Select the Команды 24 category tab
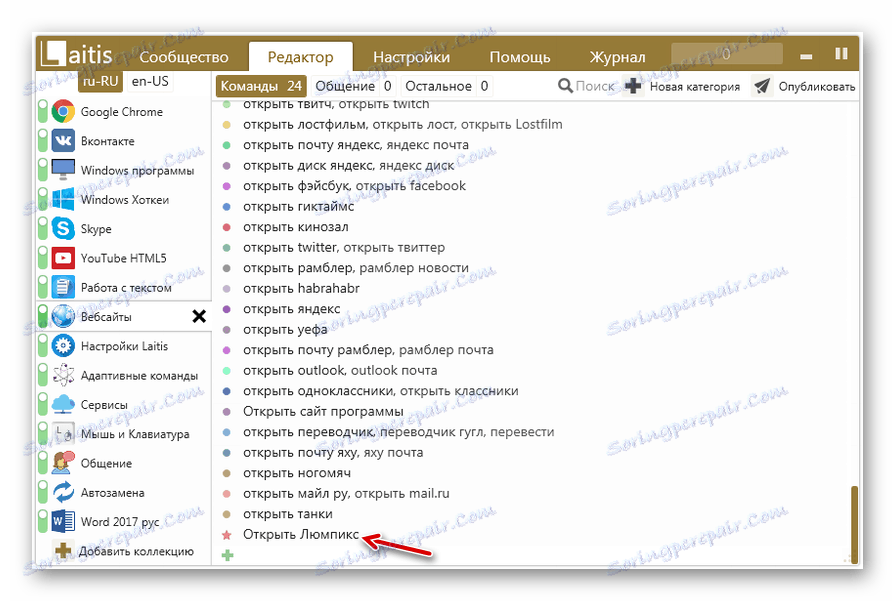Viewport: 895px width, 601px height. 261,86
